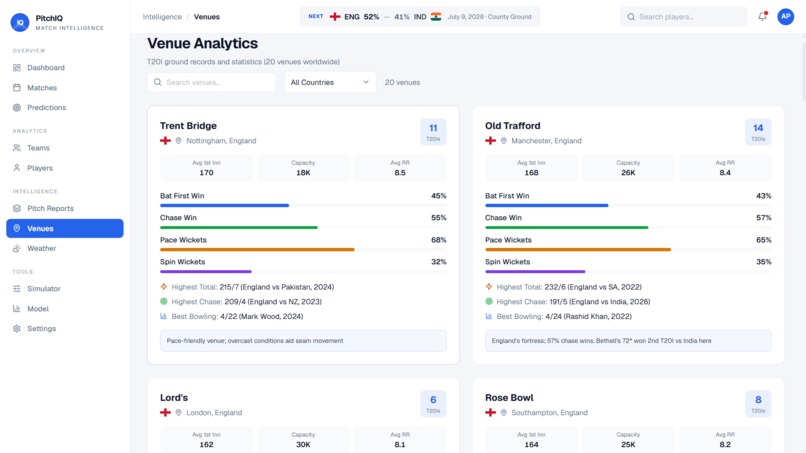Open the AP user avatar menu
This screenshot has width=806, height=453.
[785, 16]
